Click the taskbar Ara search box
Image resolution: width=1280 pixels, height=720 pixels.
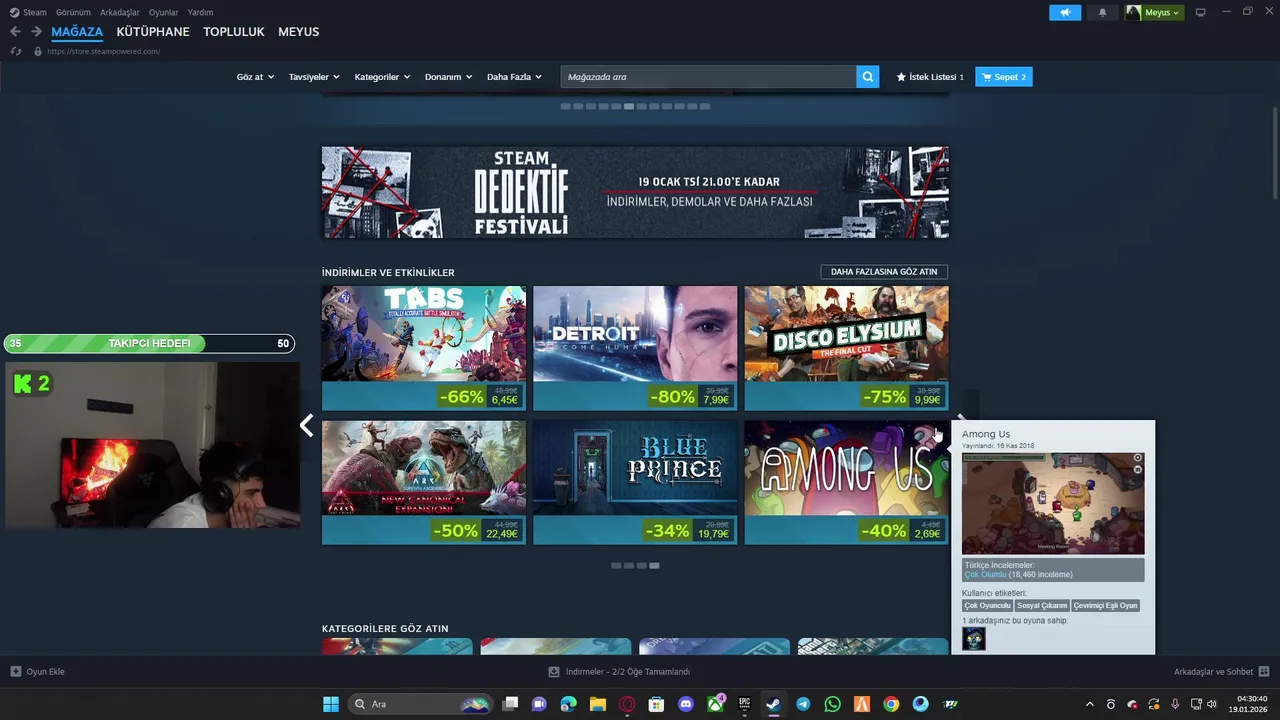(x=421, y=704)
